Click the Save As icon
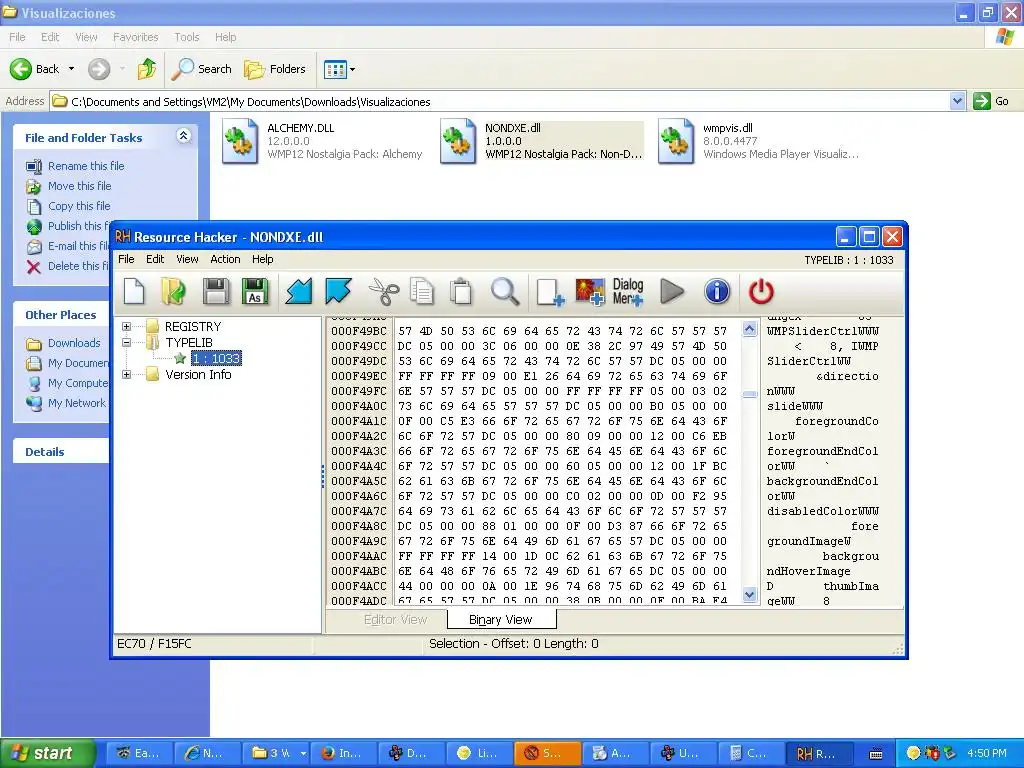Viewport: 1024px width, 768px height. coord(255,291)
